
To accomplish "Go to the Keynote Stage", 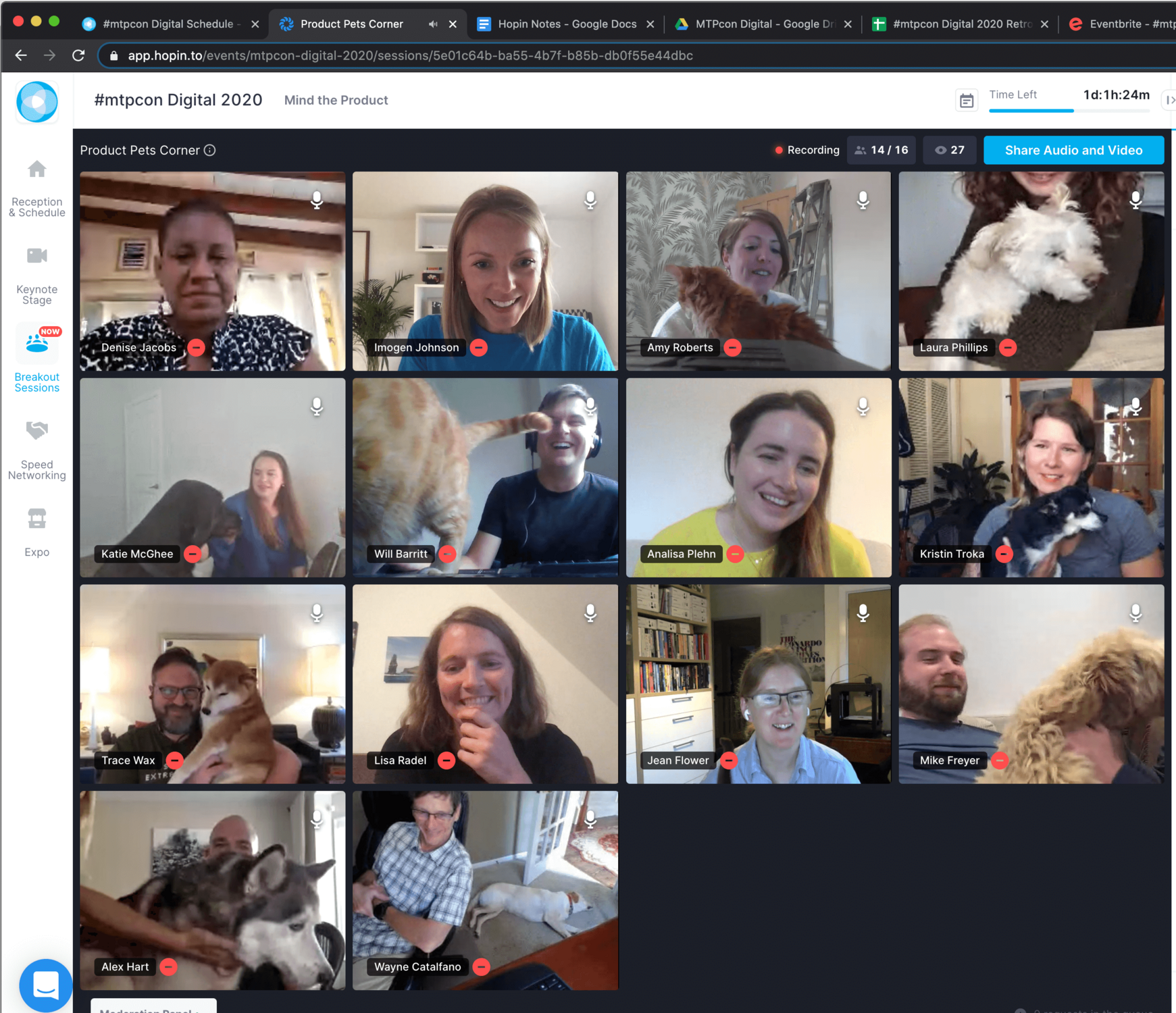I will point(36,276).
